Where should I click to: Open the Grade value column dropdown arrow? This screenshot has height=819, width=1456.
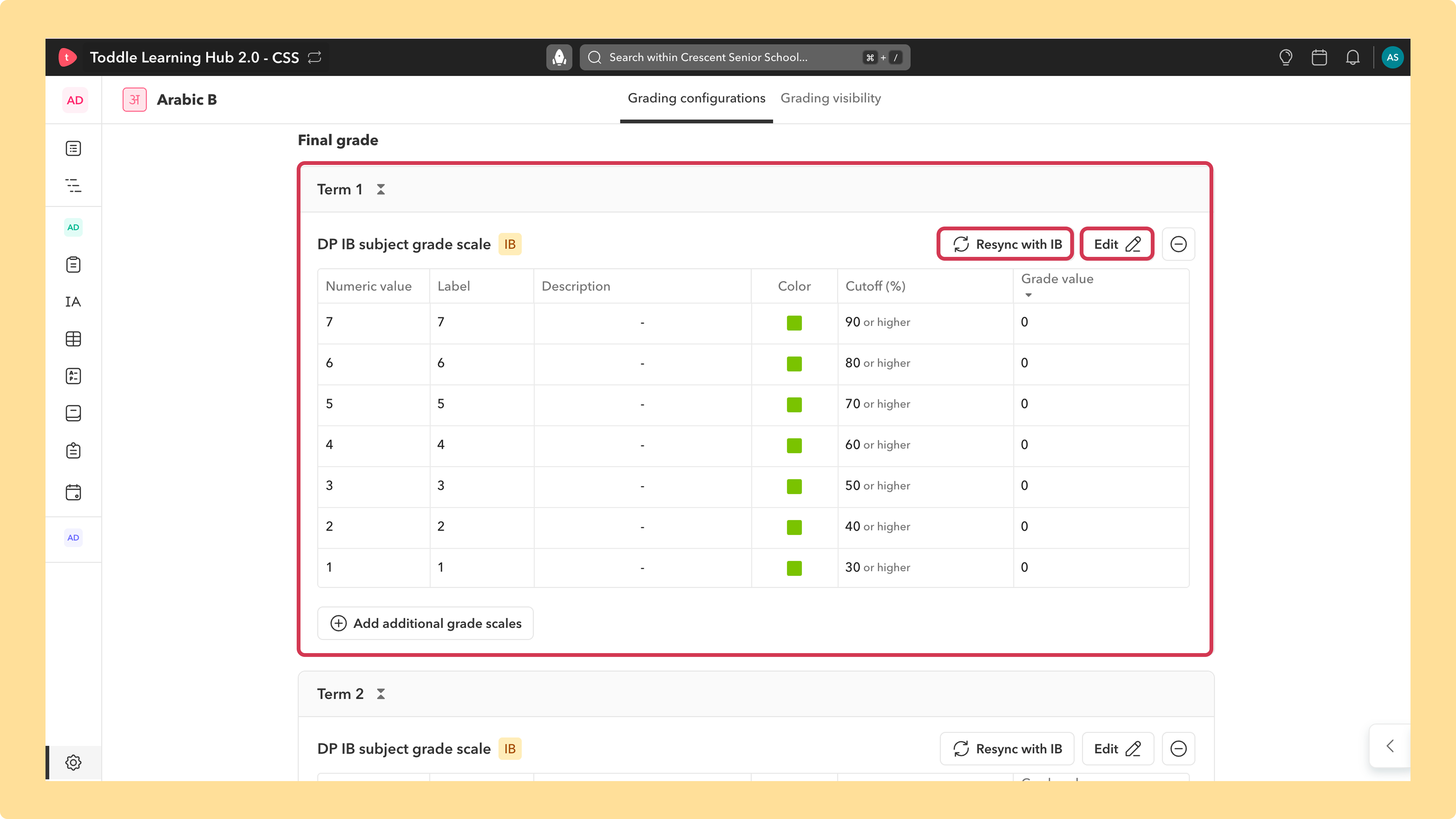point(1029,295)
